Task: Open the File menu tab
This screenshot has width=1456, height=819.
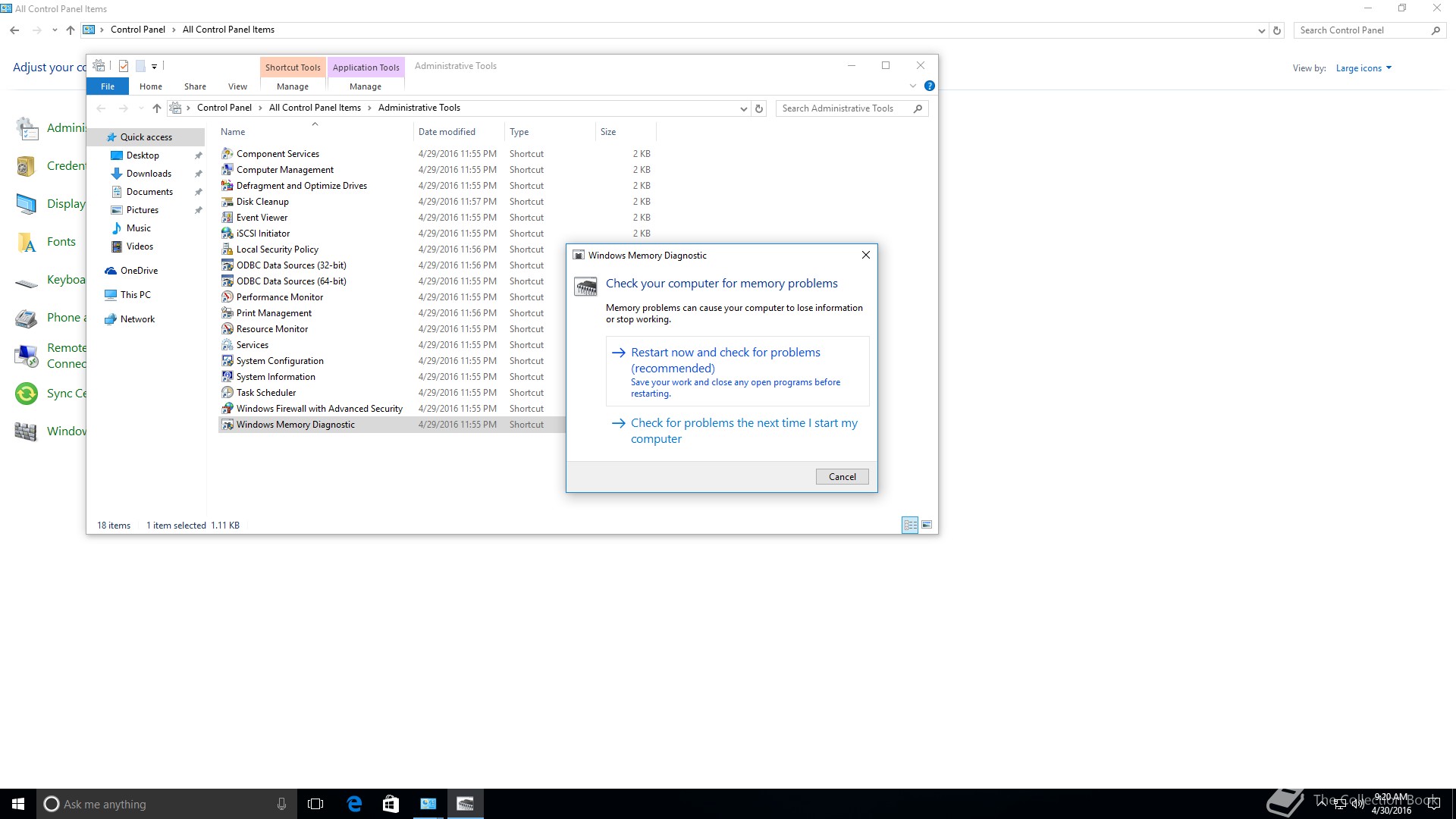Action: point(108,86)
